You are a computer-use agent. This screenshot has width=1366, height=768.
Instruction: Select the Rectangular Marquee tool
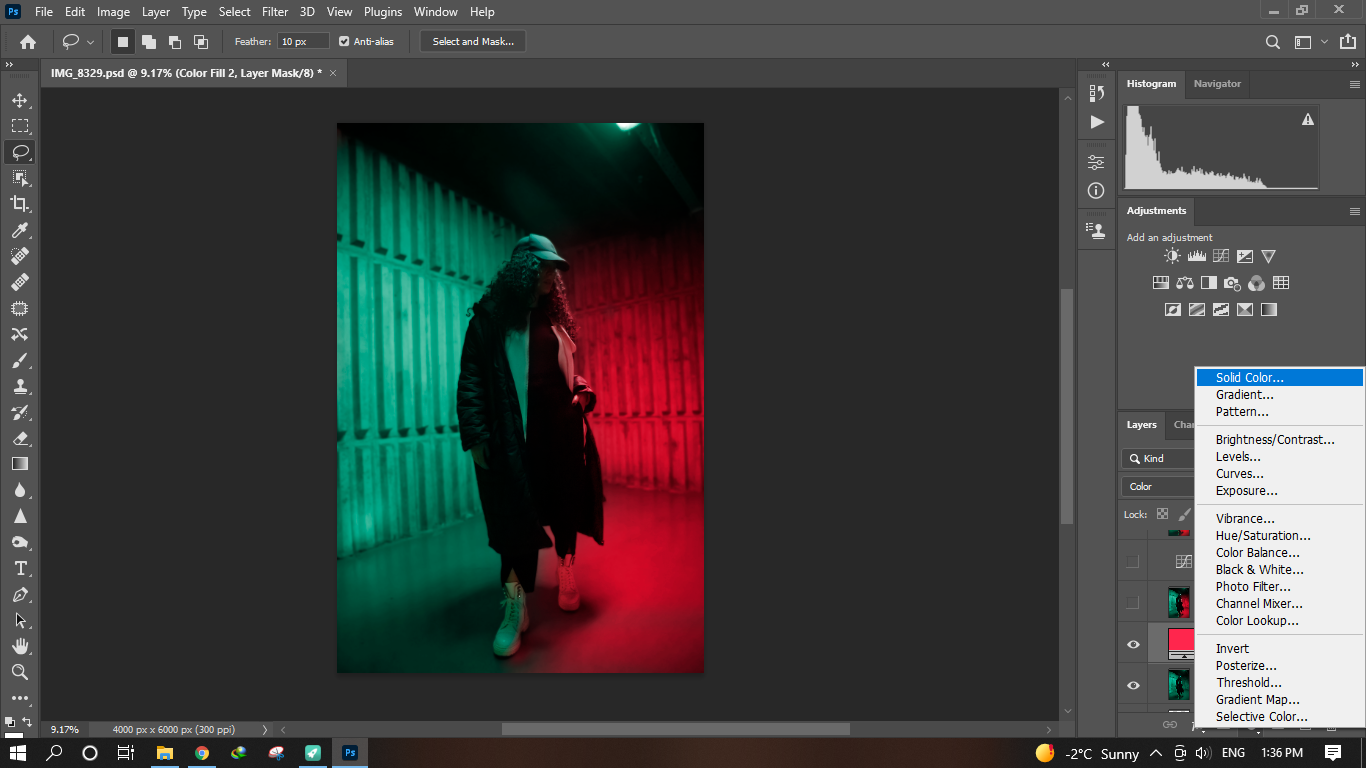20,126
